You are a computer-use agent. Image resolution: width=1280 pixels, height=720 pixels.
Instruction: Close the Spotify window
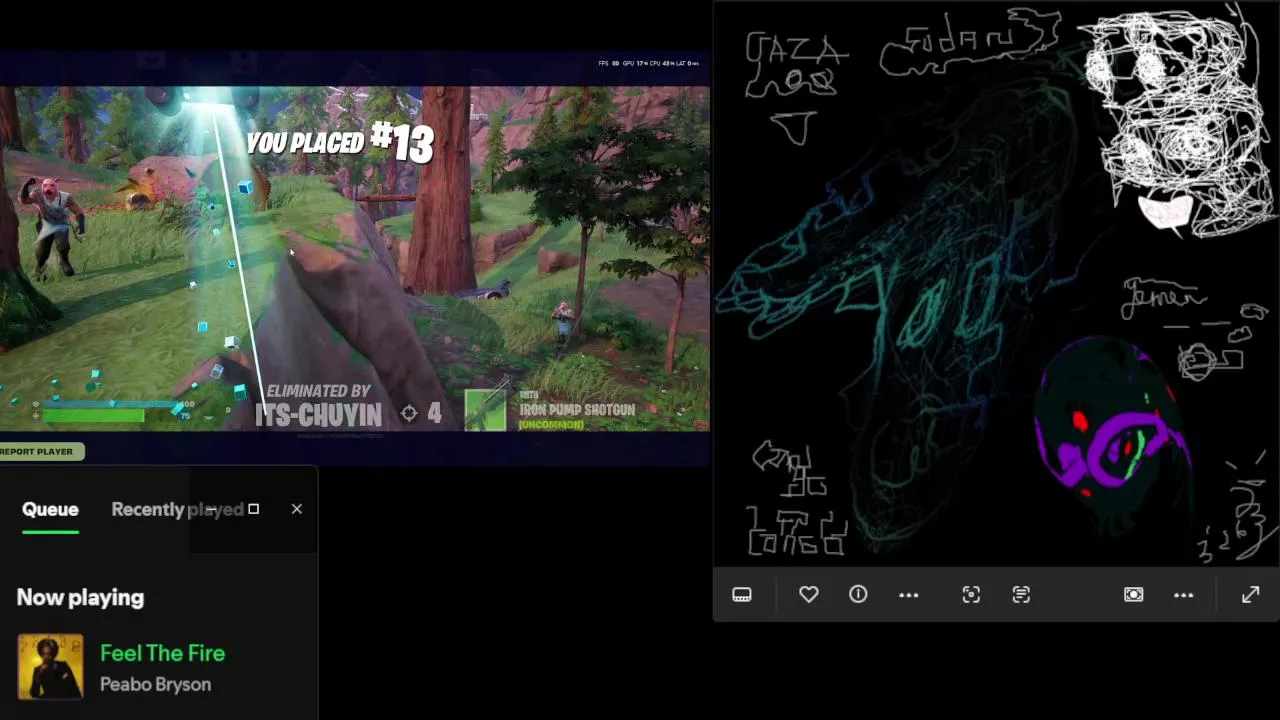(x=297, y=509)
